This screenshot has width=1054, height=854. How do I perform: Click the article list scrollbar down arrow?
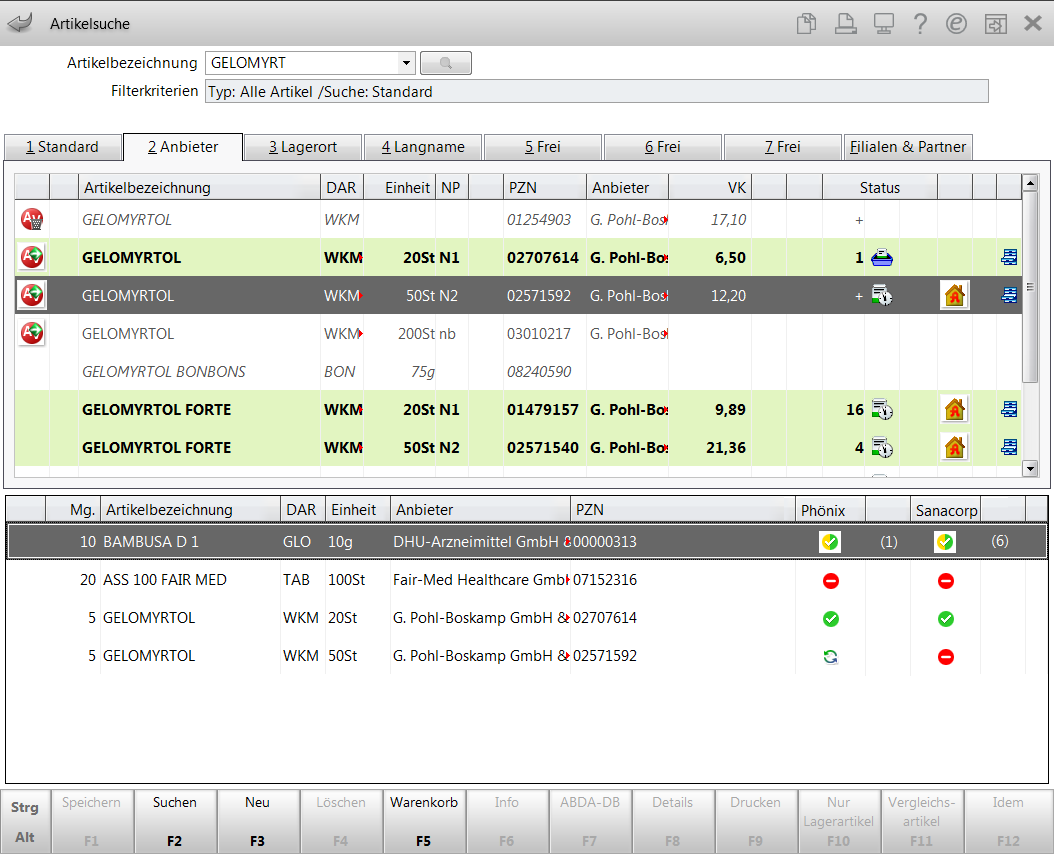[x=1030, y=469]
